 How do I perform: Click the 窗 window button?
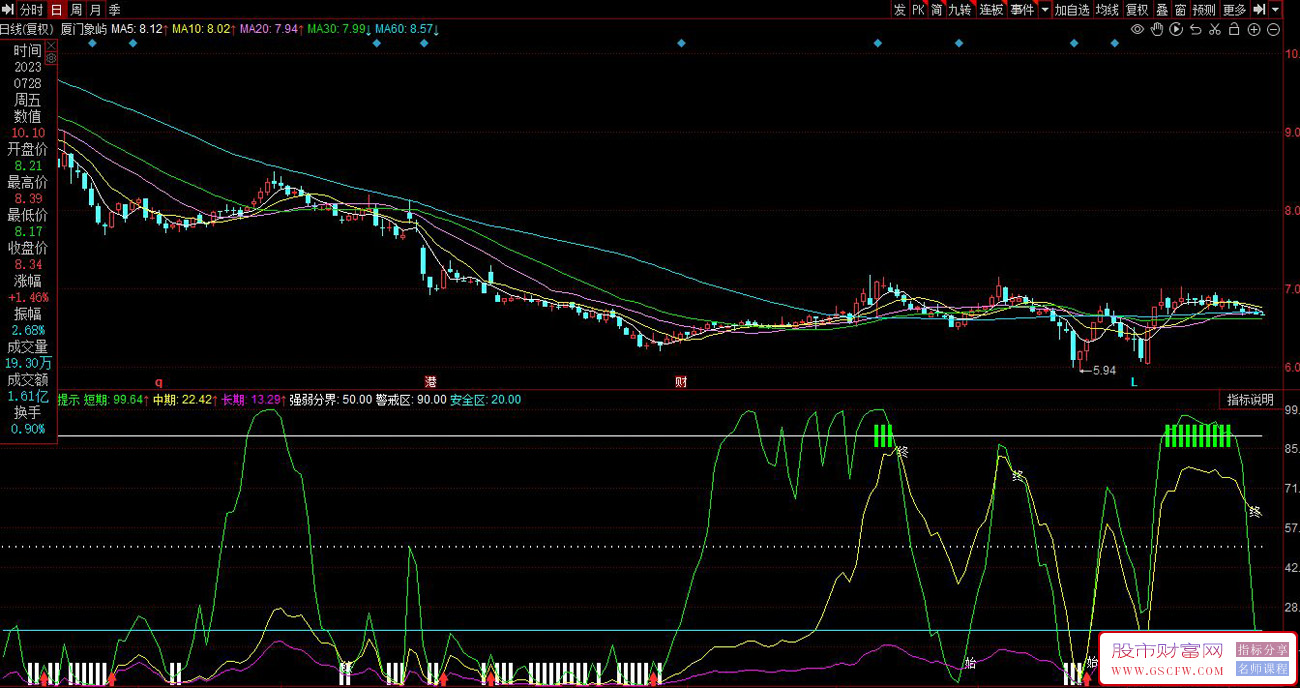click(1181, 10)
